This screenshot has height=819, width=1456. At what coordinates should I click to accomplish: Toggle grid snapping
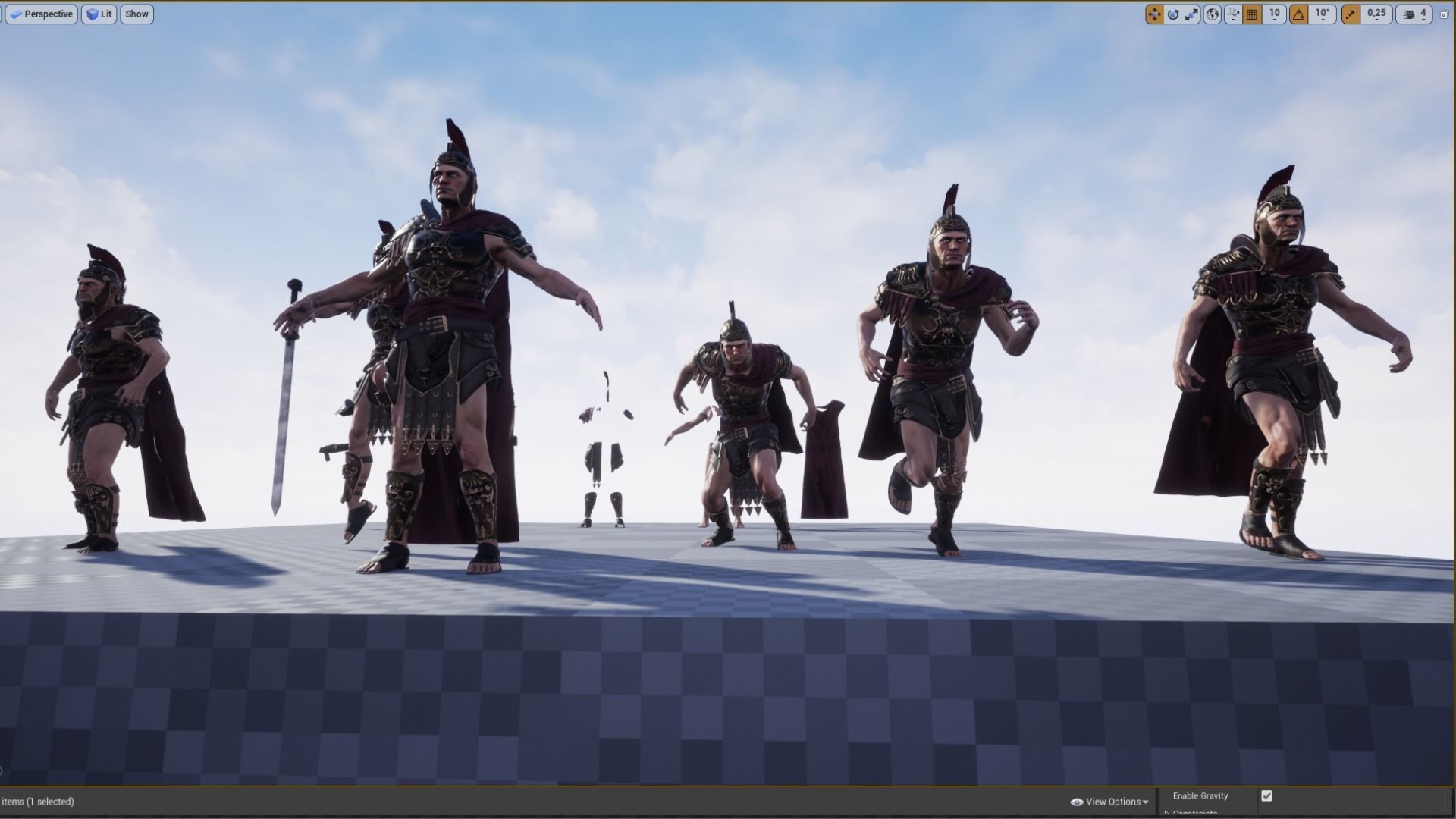[x=1250, y=14]
